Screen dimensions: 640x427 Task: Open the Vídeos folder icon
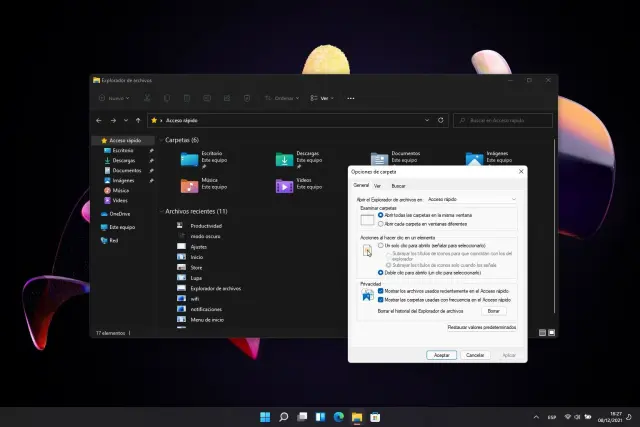click(x=284, y=185)
